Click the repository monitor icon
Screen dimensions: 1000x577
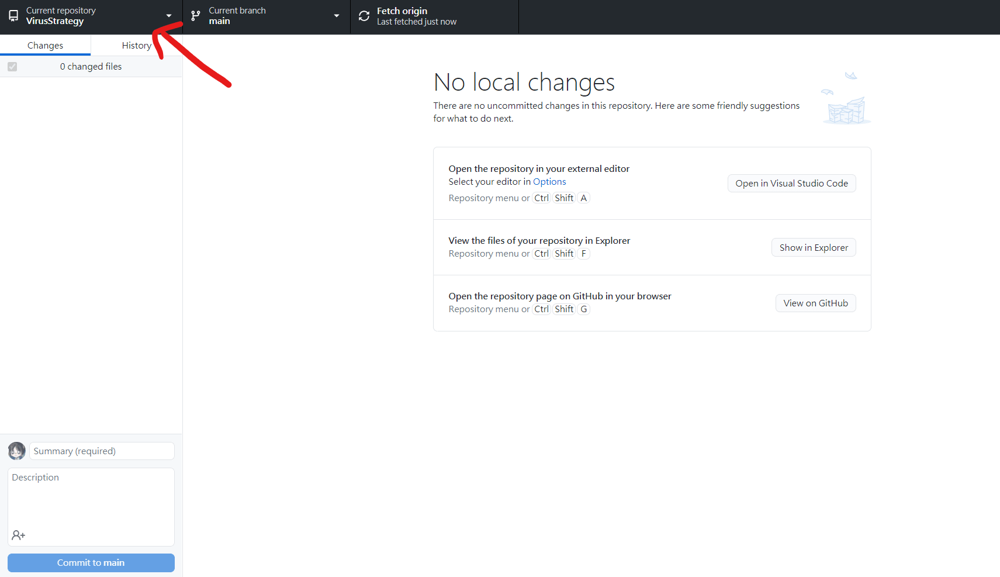coord(13,16)
